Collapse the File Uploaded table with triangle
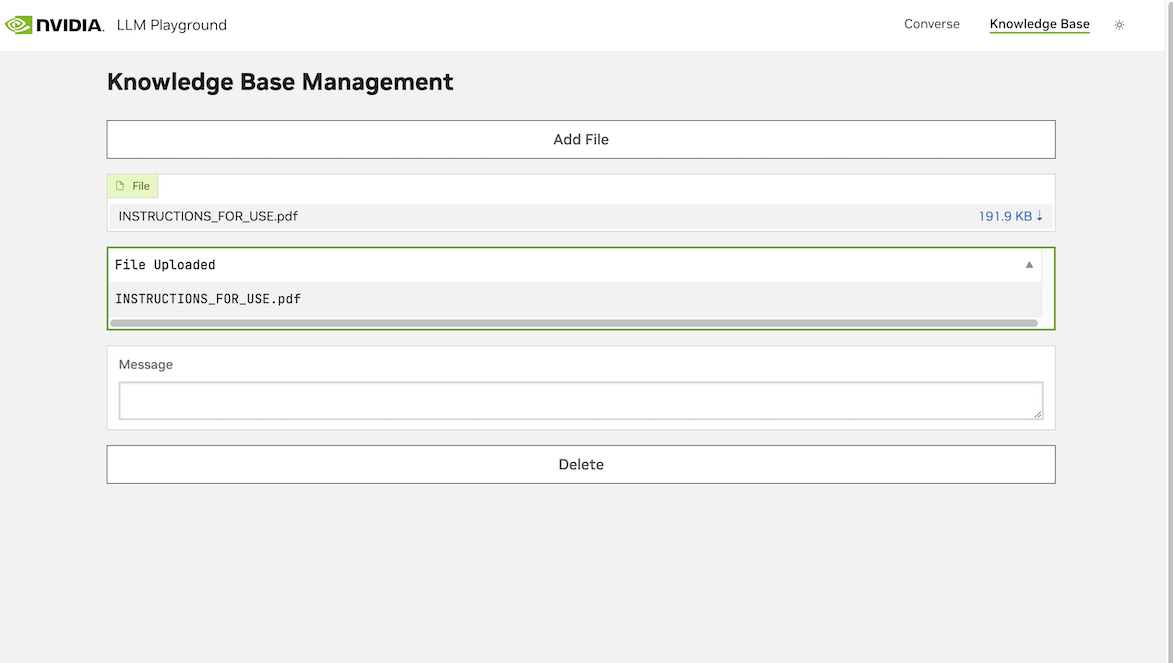The height and width of the screenshot is (663, 1173). pyautogui.click(x=1029, y=264)
